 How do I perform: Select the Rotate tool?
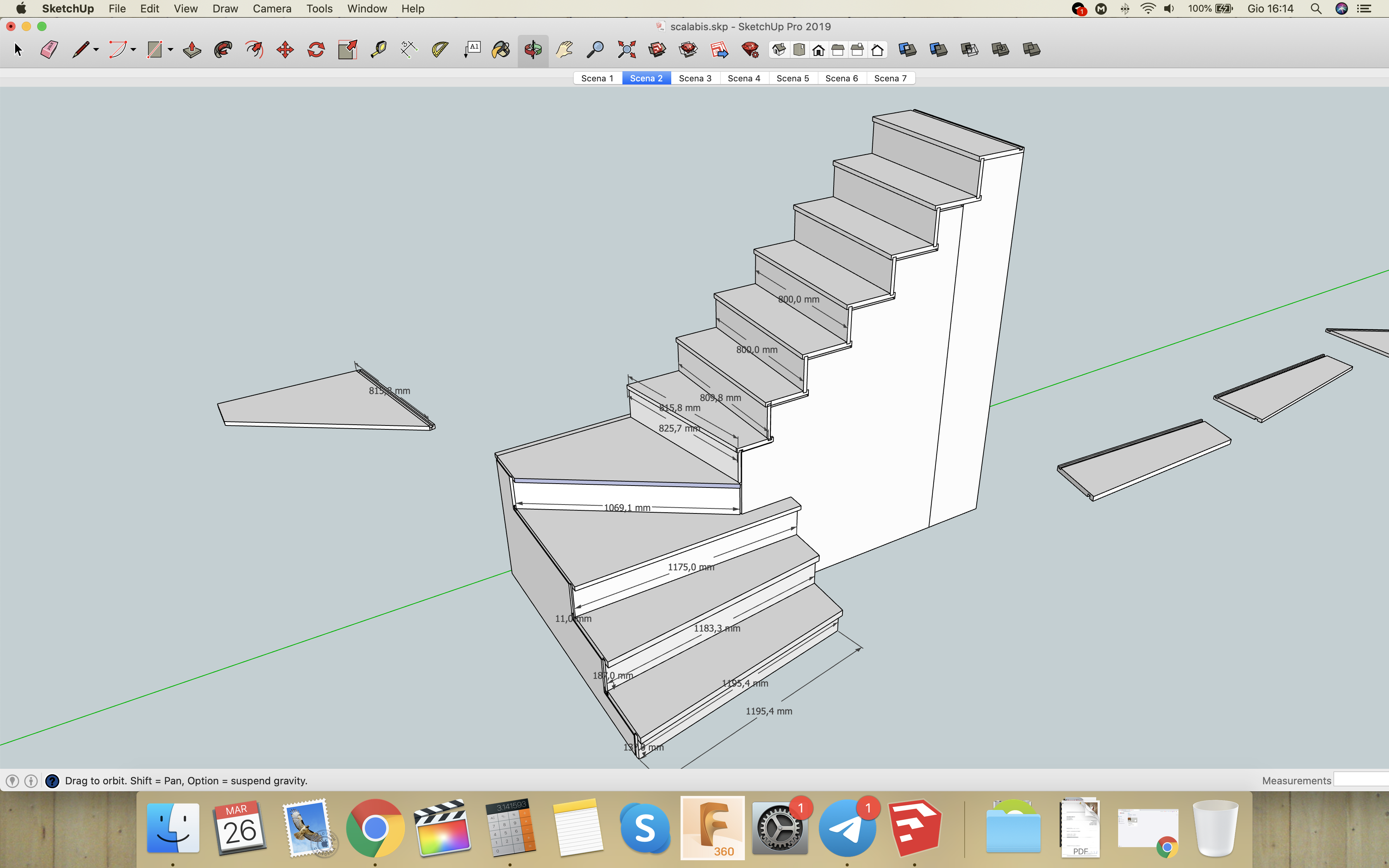pos(316,50)
